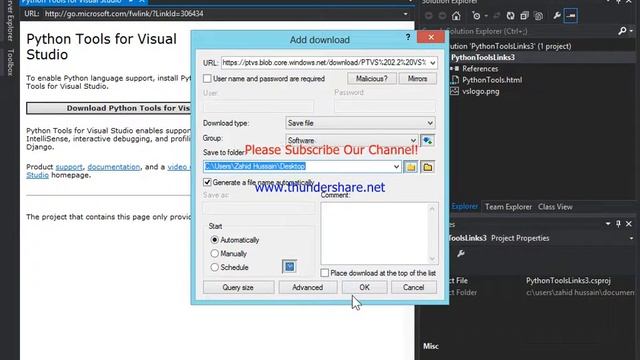Select vslogo.png in Solution Explorer
The image size is (640, 360).
click(480, 91)
